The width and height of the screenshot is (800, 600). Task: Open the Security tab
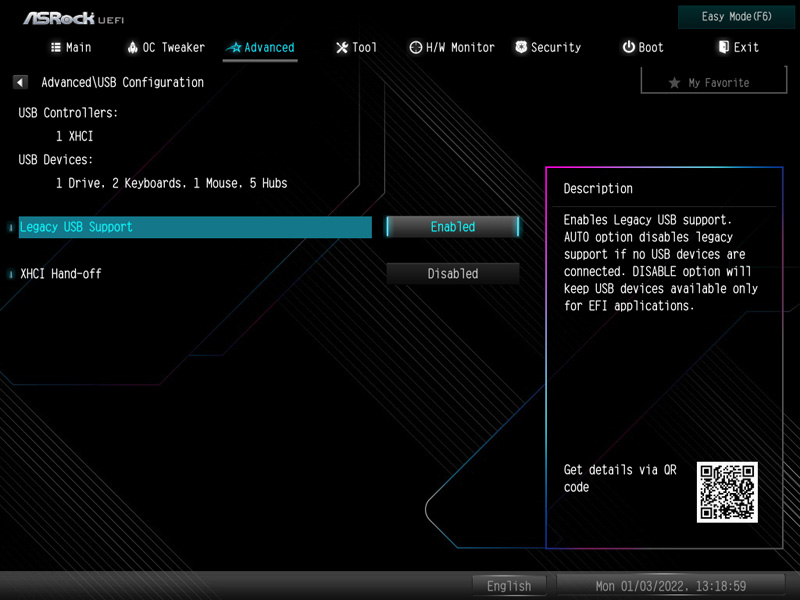point(548,47)
